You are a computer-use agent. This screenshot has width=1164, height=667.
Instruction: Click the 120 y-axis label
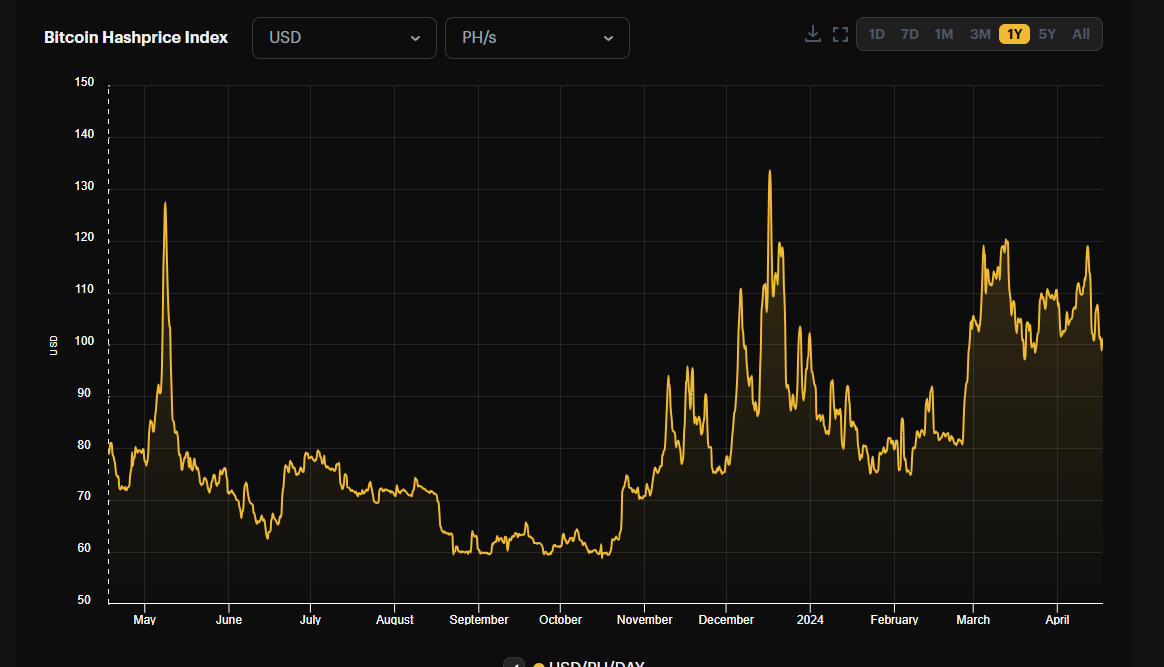85,237
